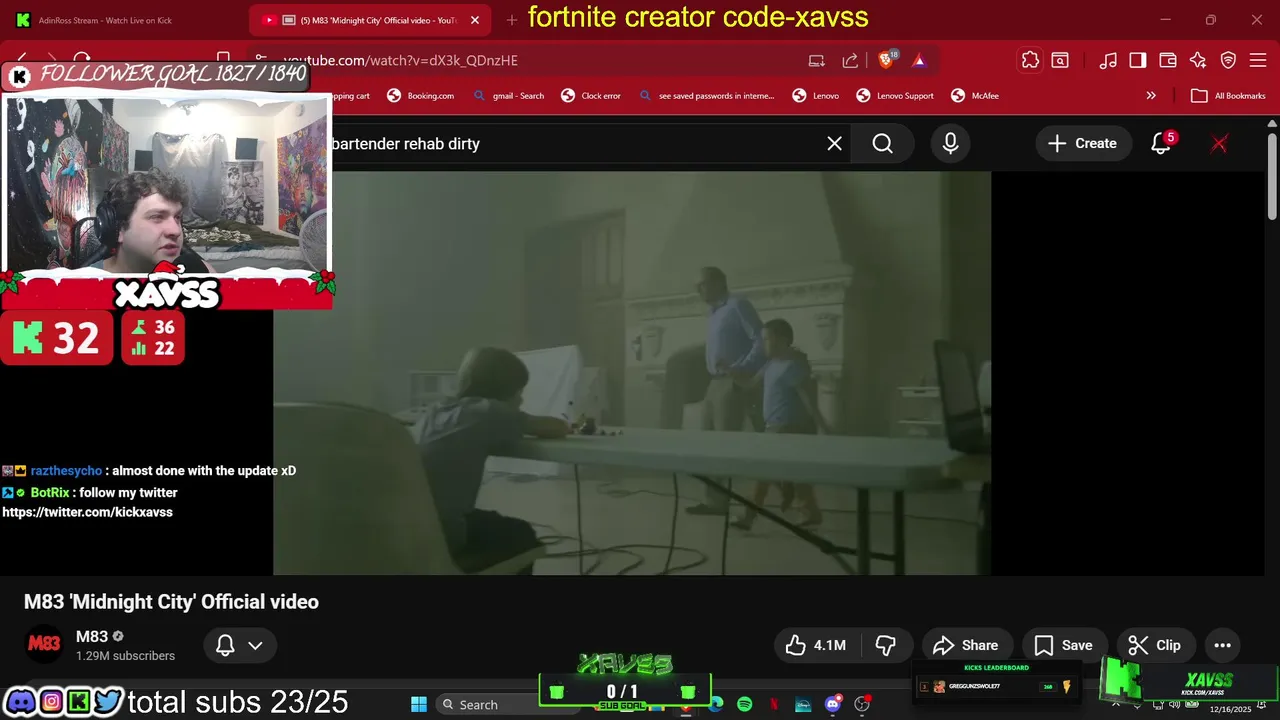Open gmail - Search bookmark
This screenshot has width=1280, height=720.
coord(508,96)
